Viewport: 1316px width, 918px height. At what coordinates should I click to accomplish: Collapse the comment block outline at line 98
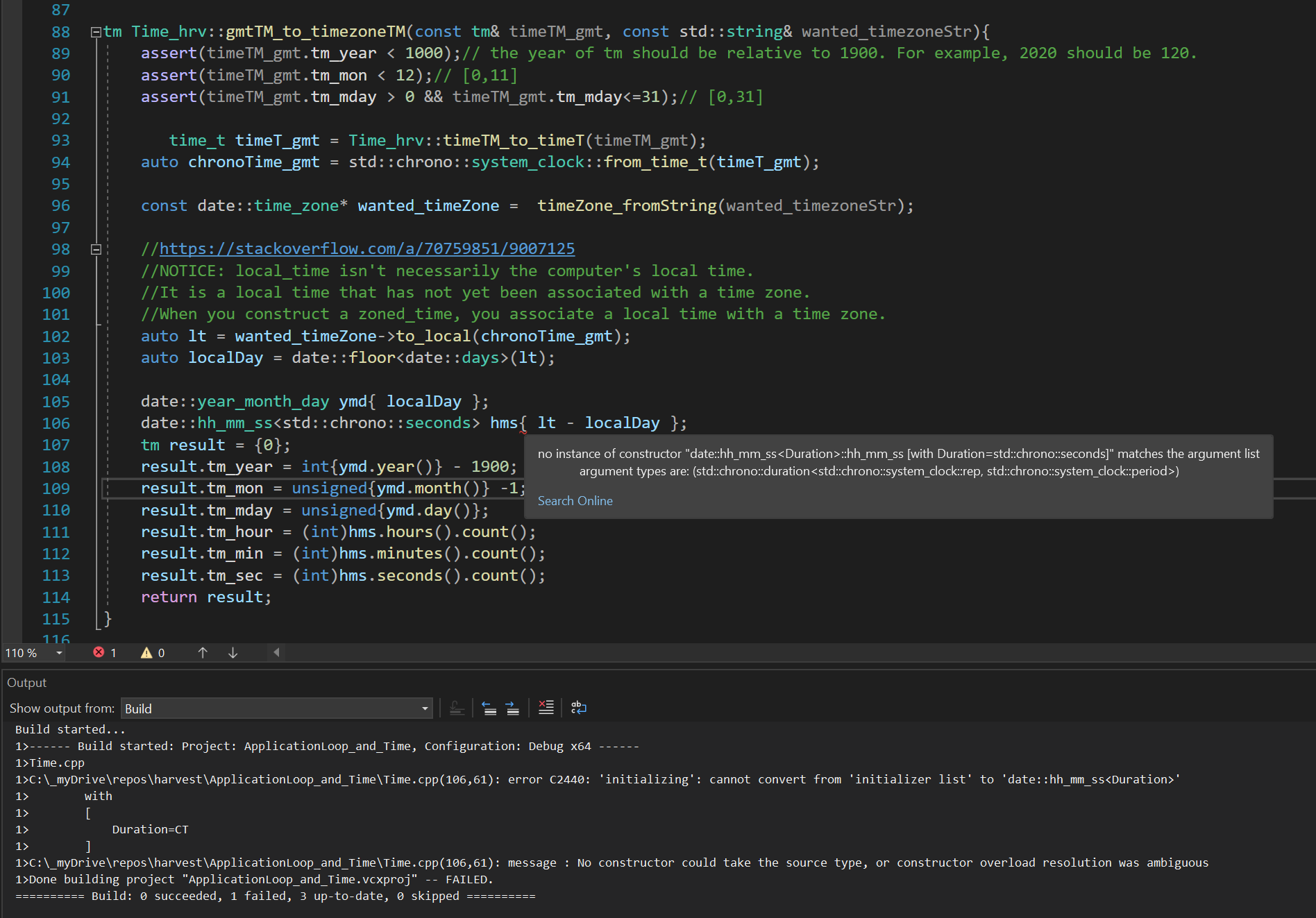[96, 249]
